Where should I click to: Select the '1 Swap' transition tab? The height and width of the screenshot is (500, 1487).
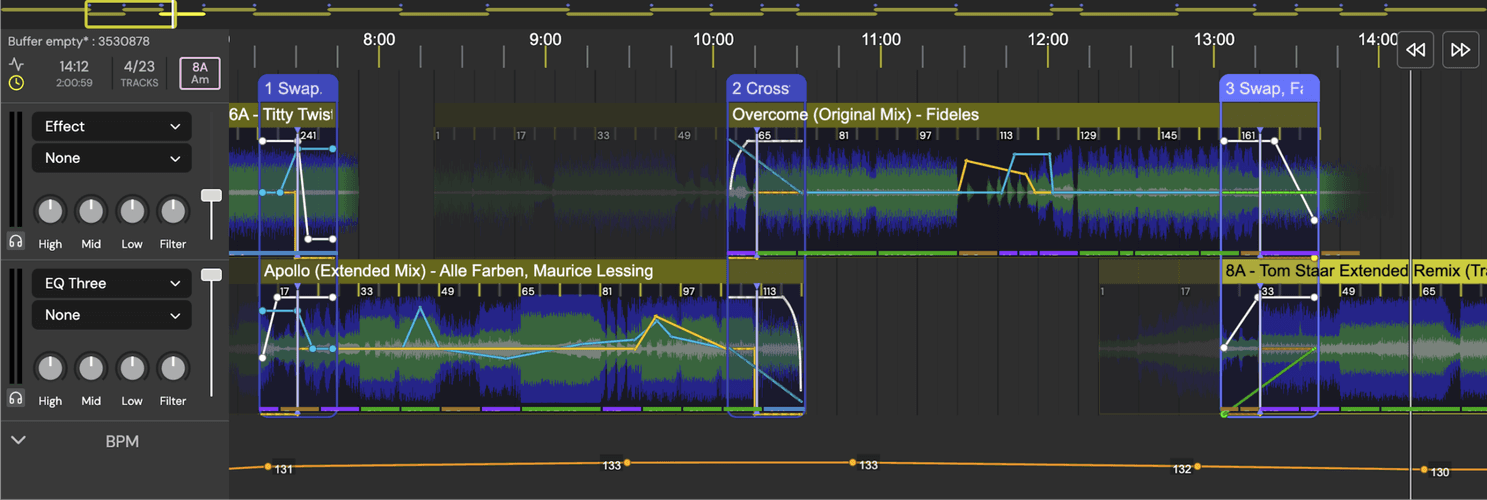(297, 89)
